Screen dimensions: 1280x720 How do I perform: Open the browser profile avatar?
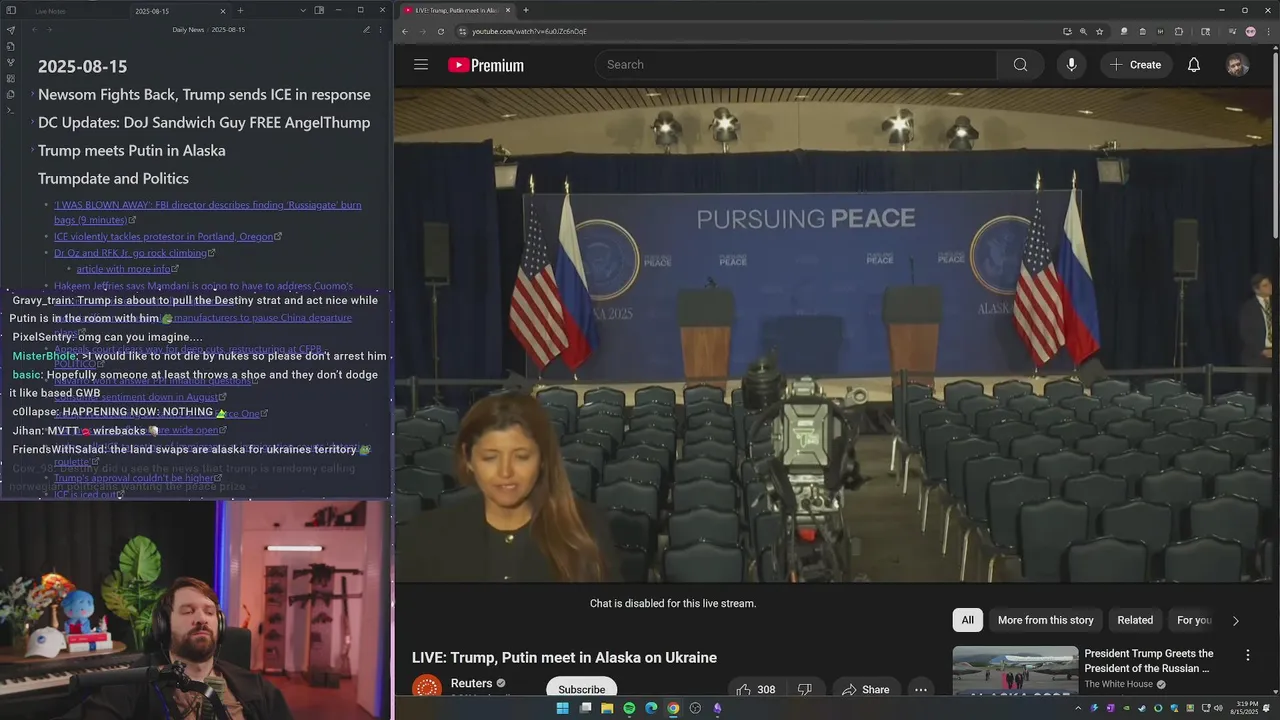1250,31
